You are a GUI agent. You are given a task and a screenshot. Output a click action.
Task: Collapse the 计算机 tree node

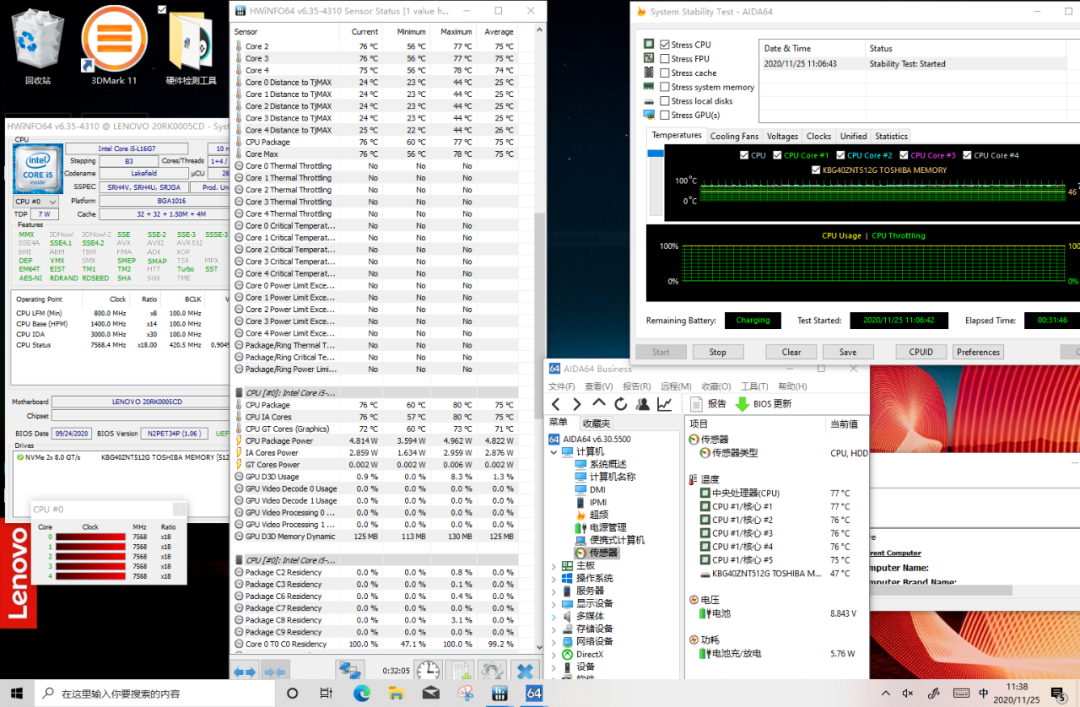click(555, 451)
